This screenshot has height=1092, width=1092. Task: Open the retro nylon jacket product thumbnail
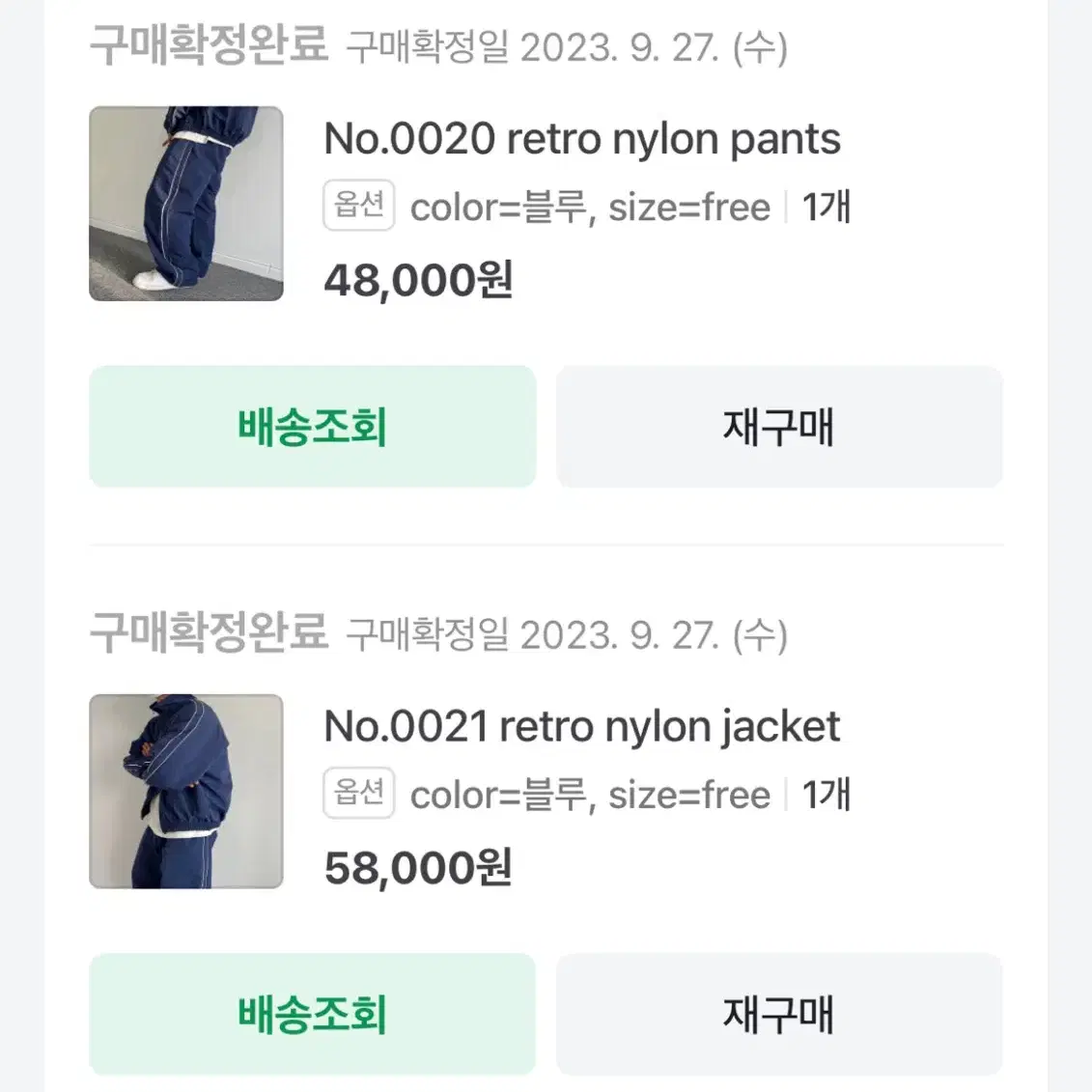(x=186, y=791)
